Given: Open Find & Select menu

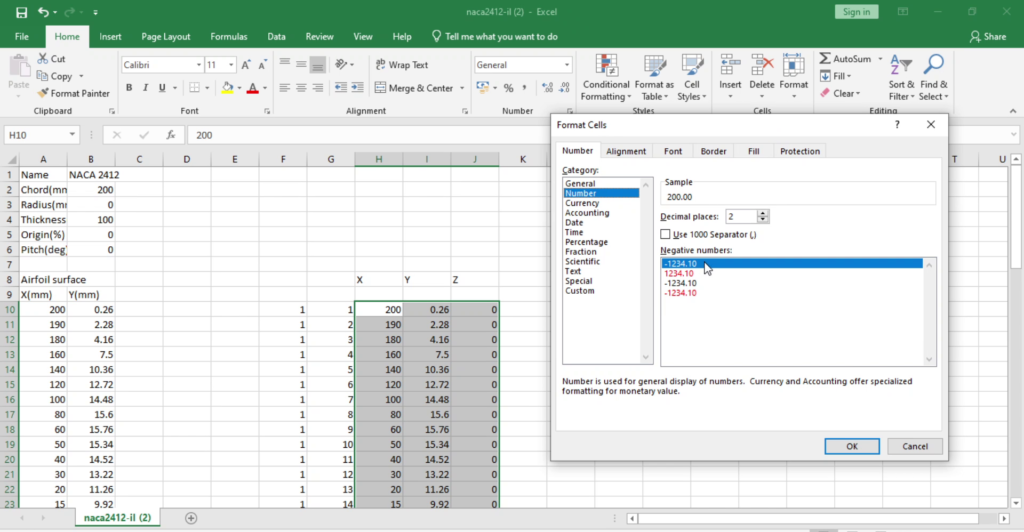Looking at the screenshot, I should coord(933,78).
